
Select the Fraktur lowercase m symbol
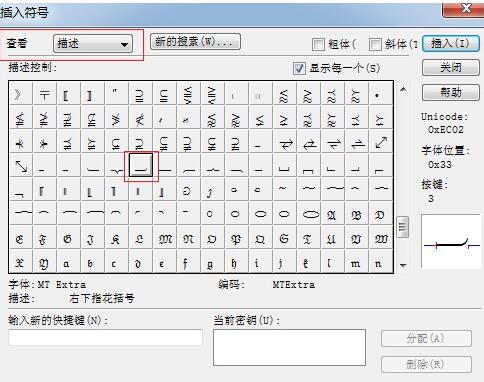click(356, 262)
